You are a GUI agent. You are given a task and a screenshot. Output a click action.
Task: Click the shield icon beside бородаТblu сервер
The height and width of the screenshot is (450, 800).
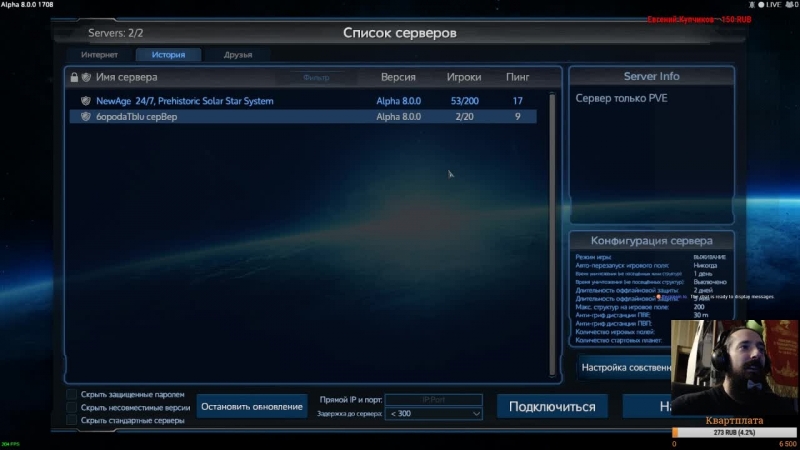tap(86, 117)
